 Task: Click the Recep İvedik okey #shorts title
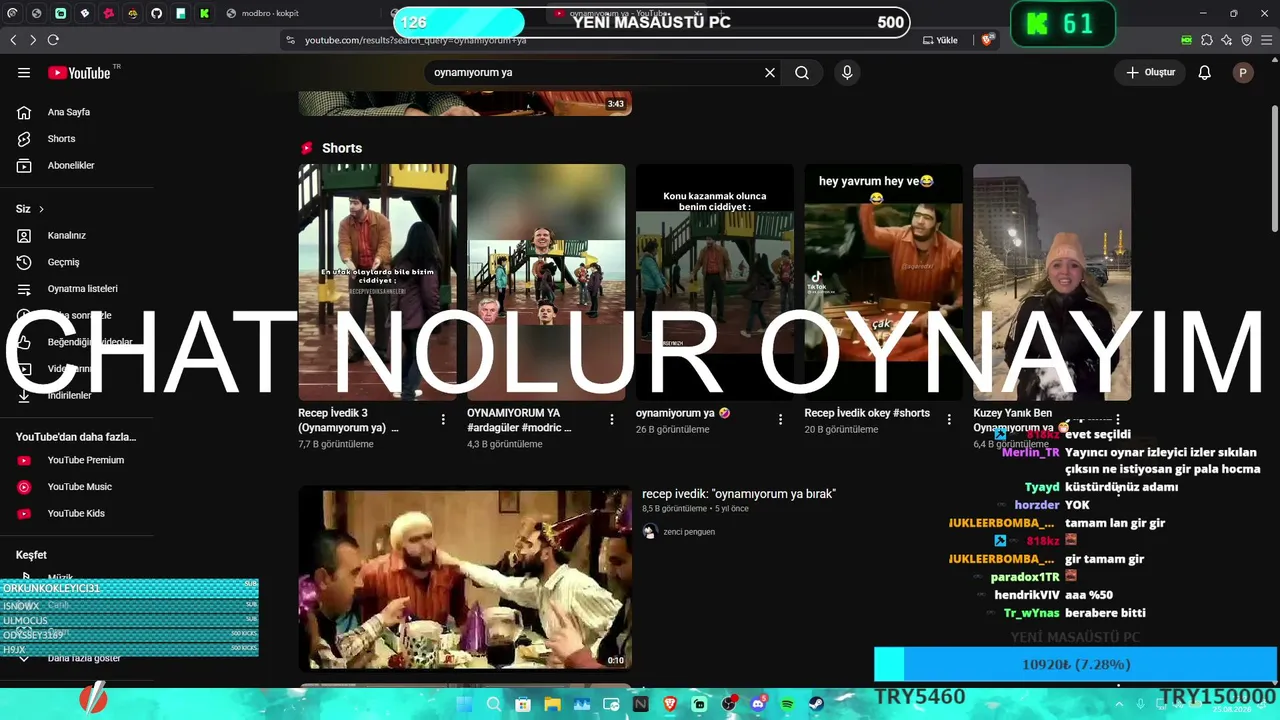pyautogui.click(x=867, y=413)
